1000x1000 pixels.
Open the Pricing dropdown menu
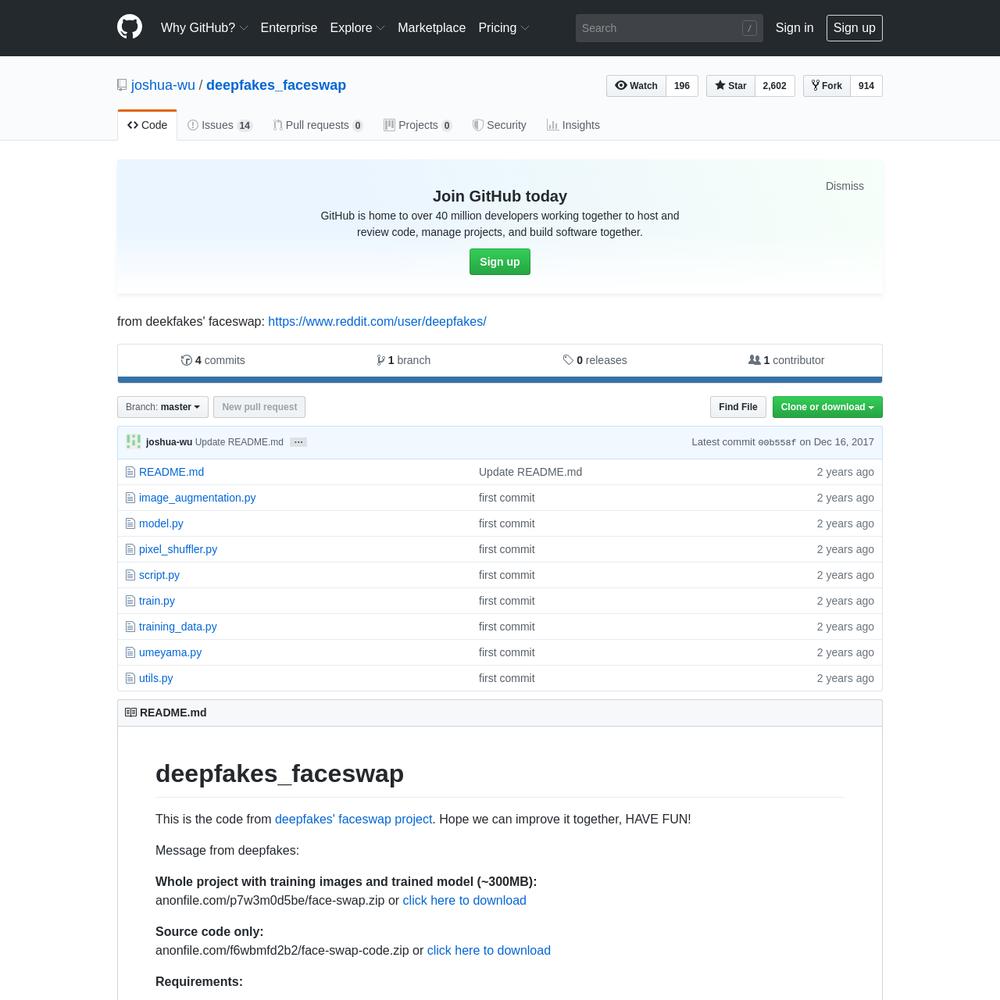(504, 27)
